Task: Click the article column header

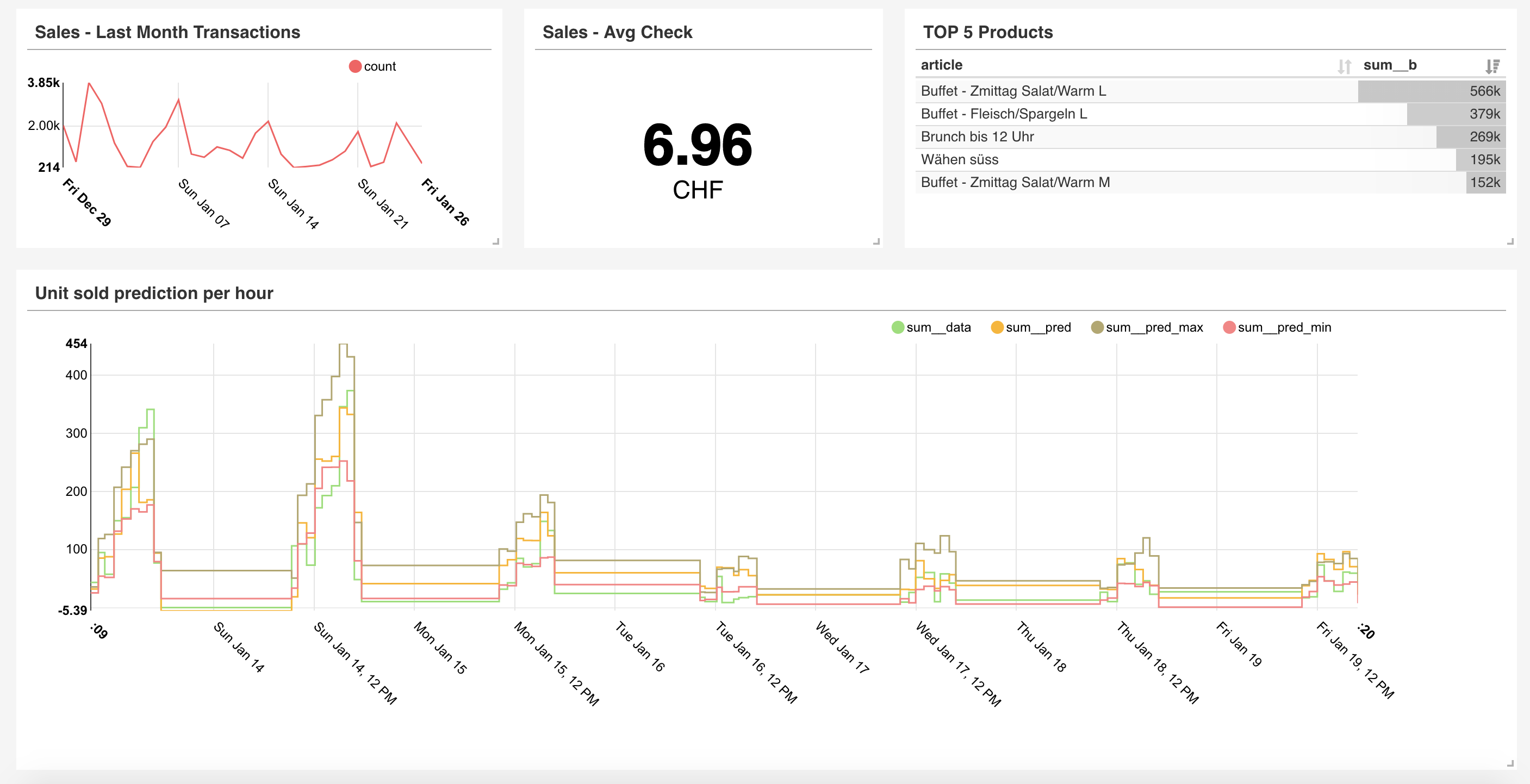Action: pos(941,65)
